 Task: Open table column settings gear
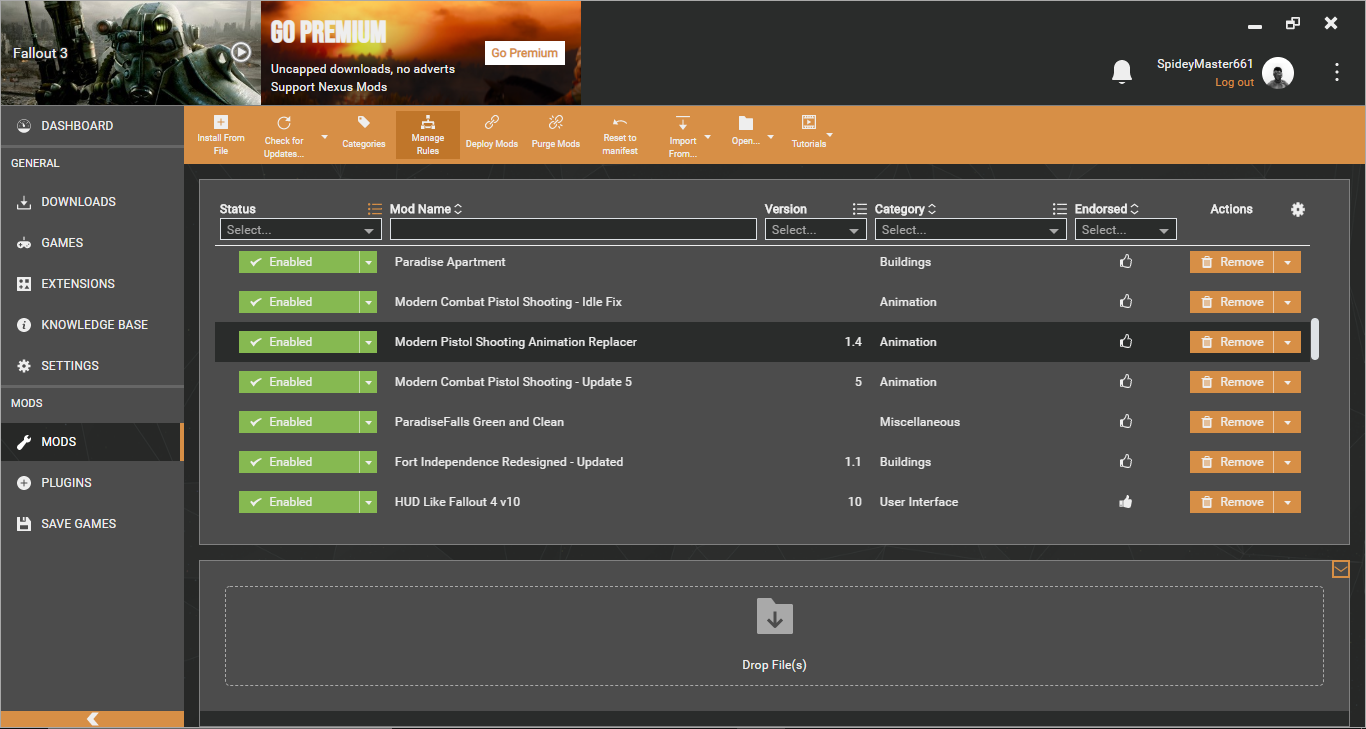[1298, 209]
